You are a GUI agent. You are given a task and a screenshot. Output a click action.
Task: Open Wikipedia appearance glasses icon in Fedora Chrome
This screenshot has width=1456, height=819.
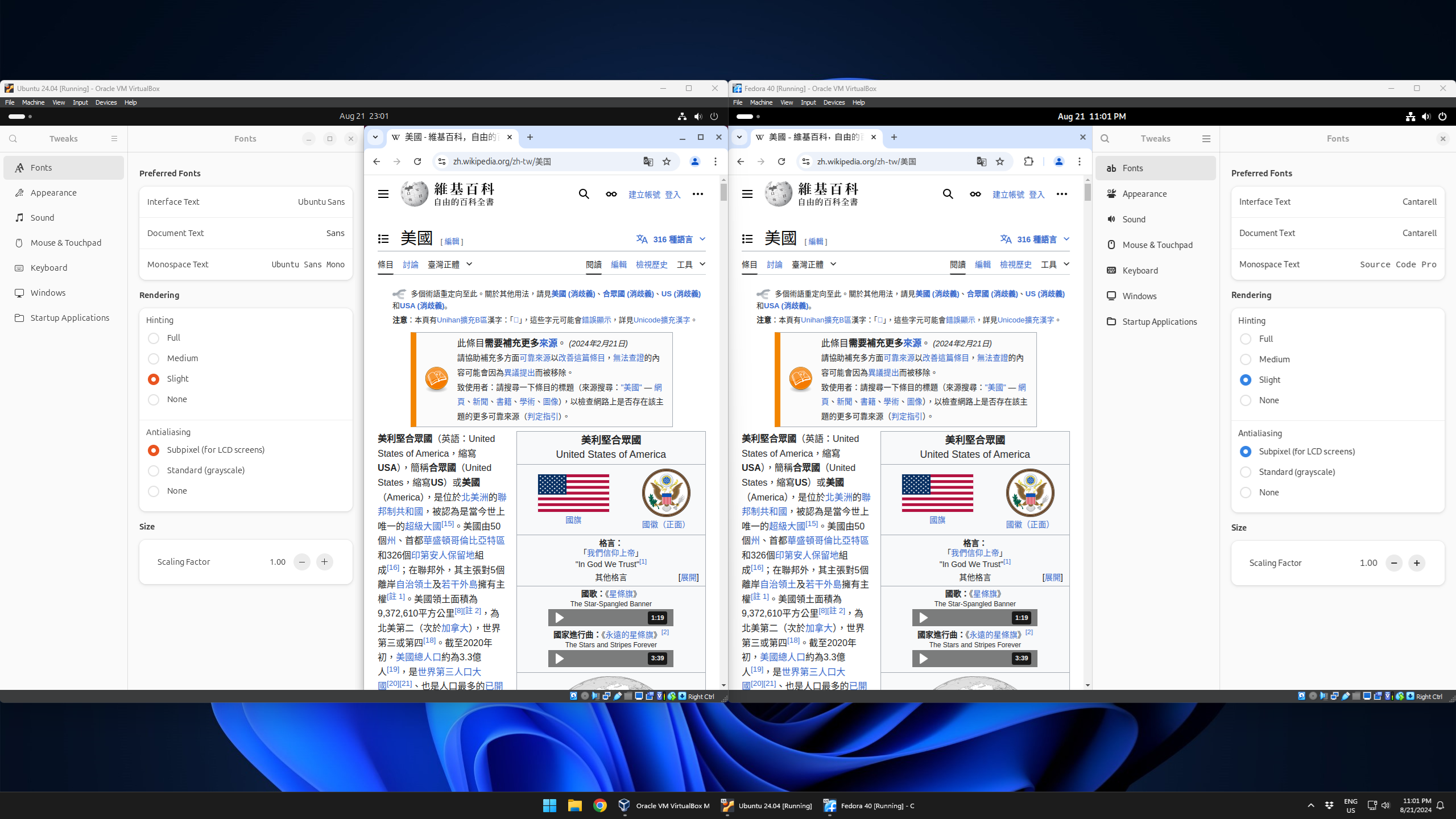click(975, 194)
